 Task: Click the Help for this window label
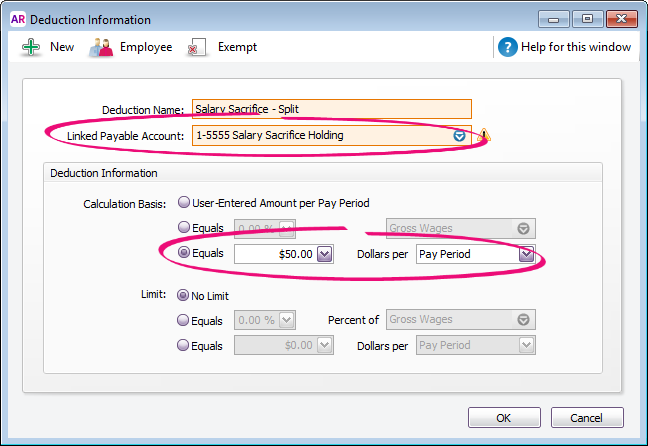point(577,47)
